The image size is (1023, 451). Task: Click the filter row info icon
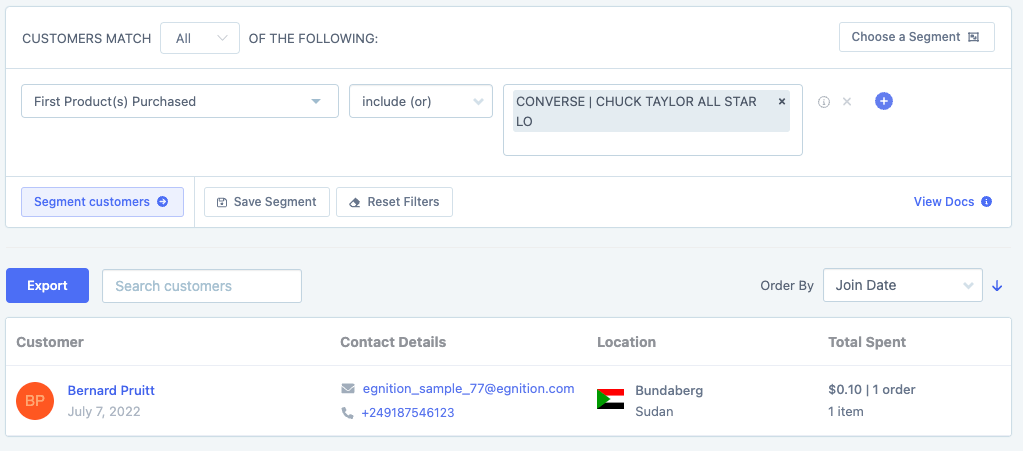(x=824, y=102)
